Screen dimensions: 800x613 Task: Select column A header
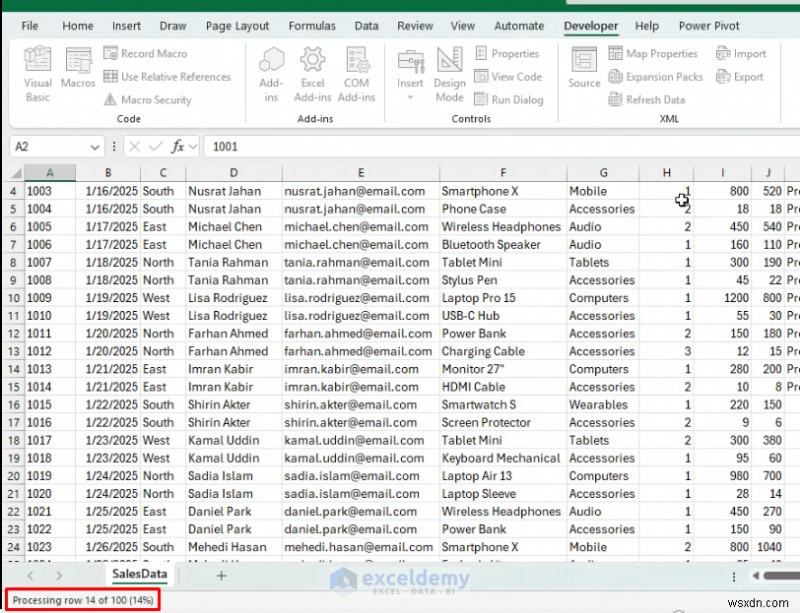(49, 173)
